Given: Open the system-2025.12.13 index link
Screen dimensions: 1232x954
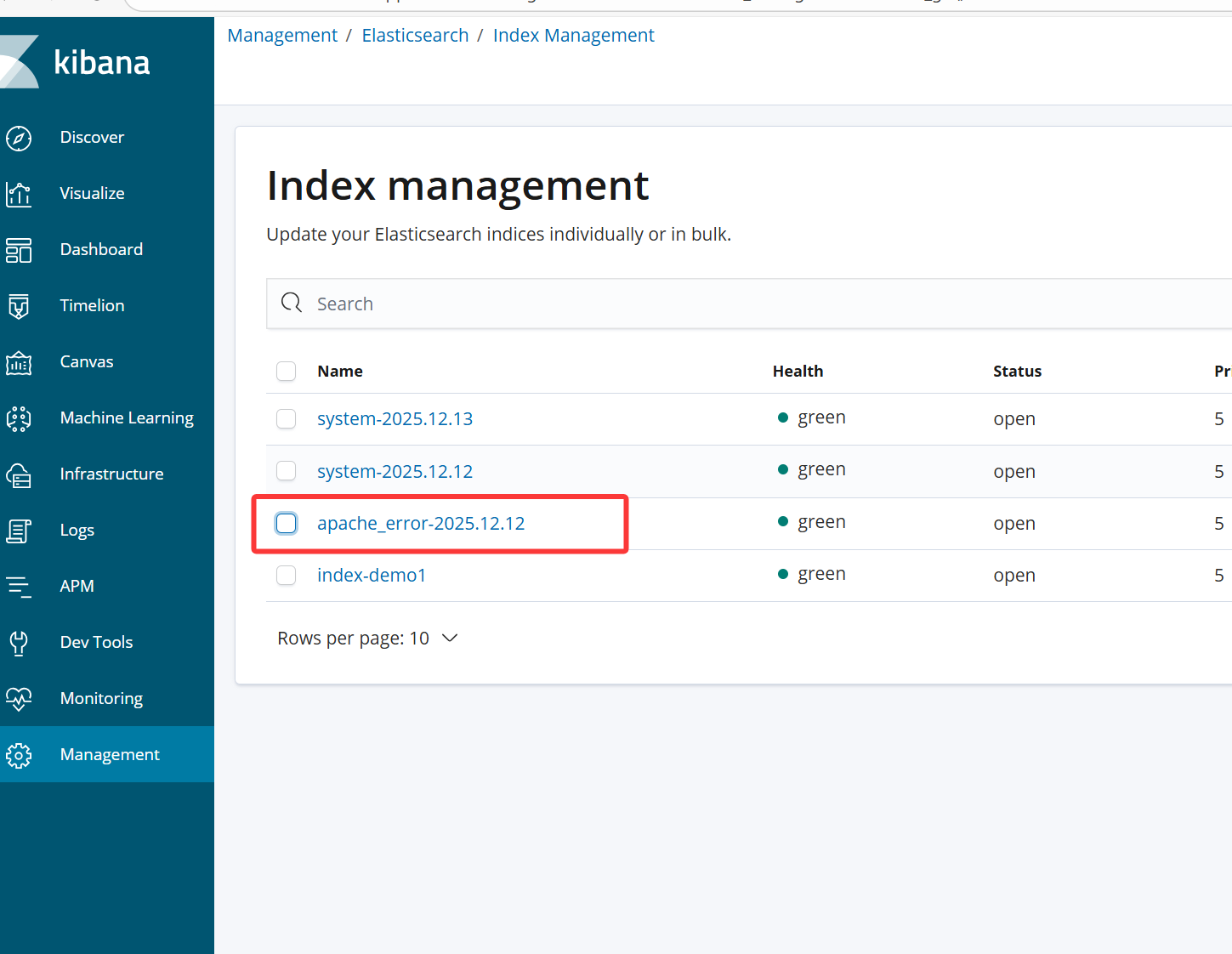Looking at the screenshot, I should click(x=395, y=419).
